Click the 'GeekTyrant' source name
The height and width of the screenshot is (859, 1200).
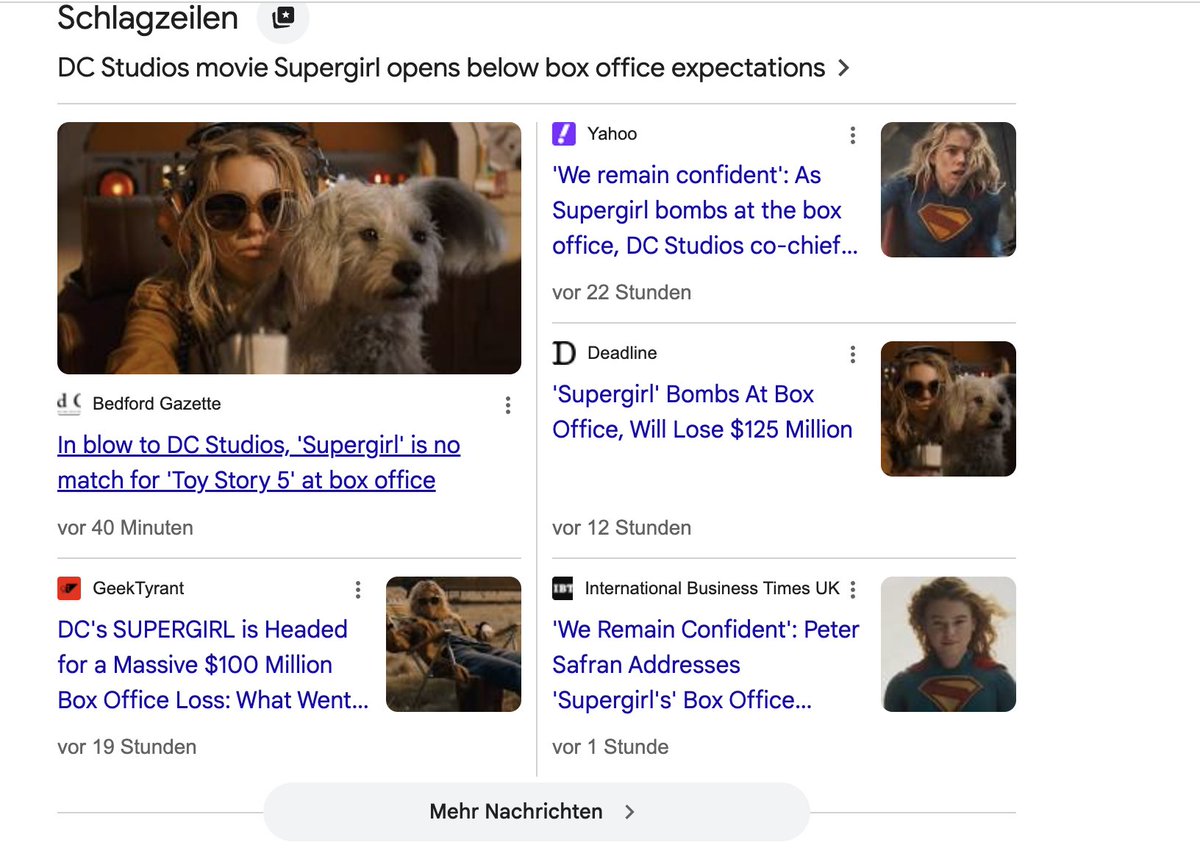(138, 588)
